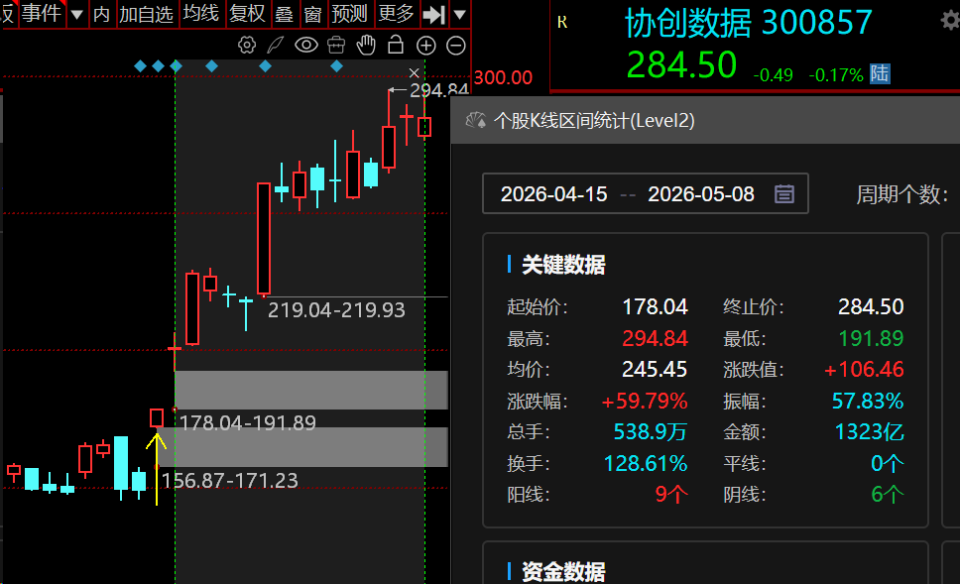Click the 资金数据 section heading
960x584 pixels.
point(563,572)
